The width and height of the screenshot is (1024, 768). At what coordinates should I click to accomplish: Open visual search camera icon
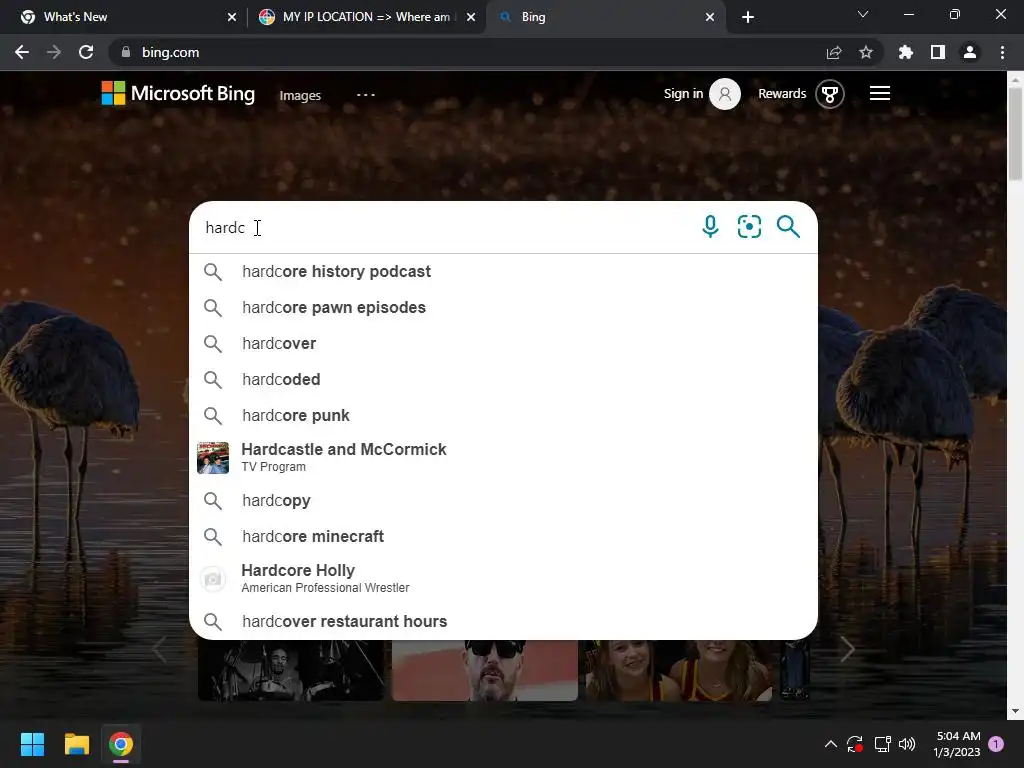[x=749, y=227]
